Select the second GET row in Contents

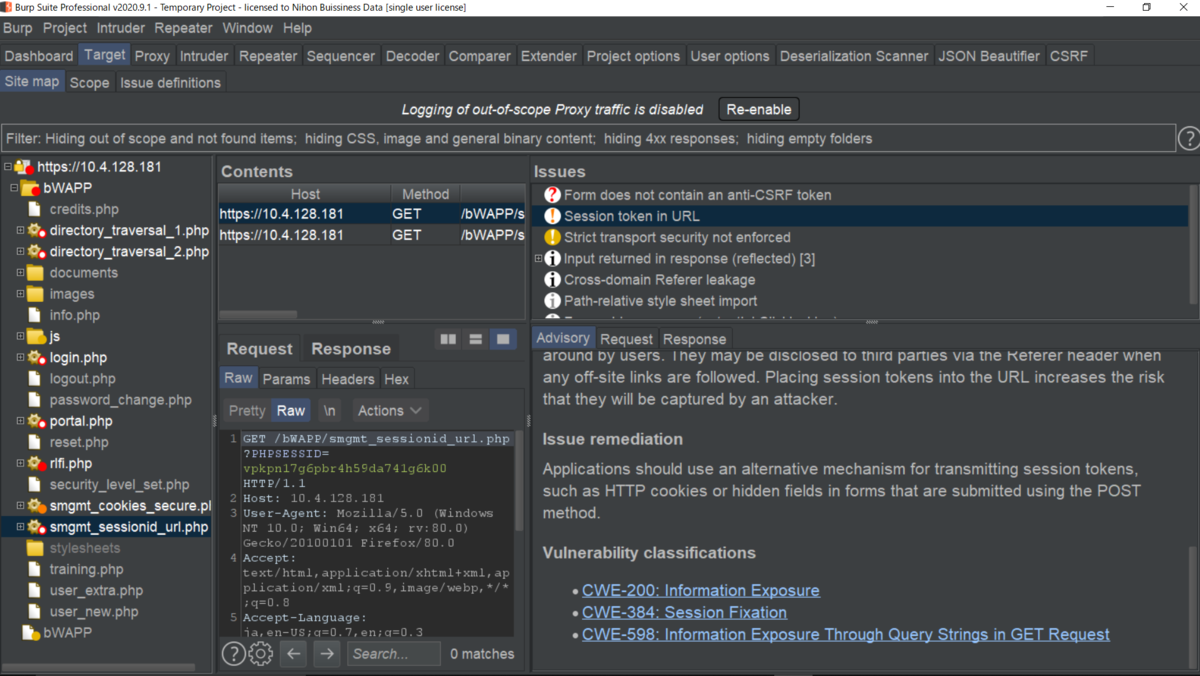point(372,235)
